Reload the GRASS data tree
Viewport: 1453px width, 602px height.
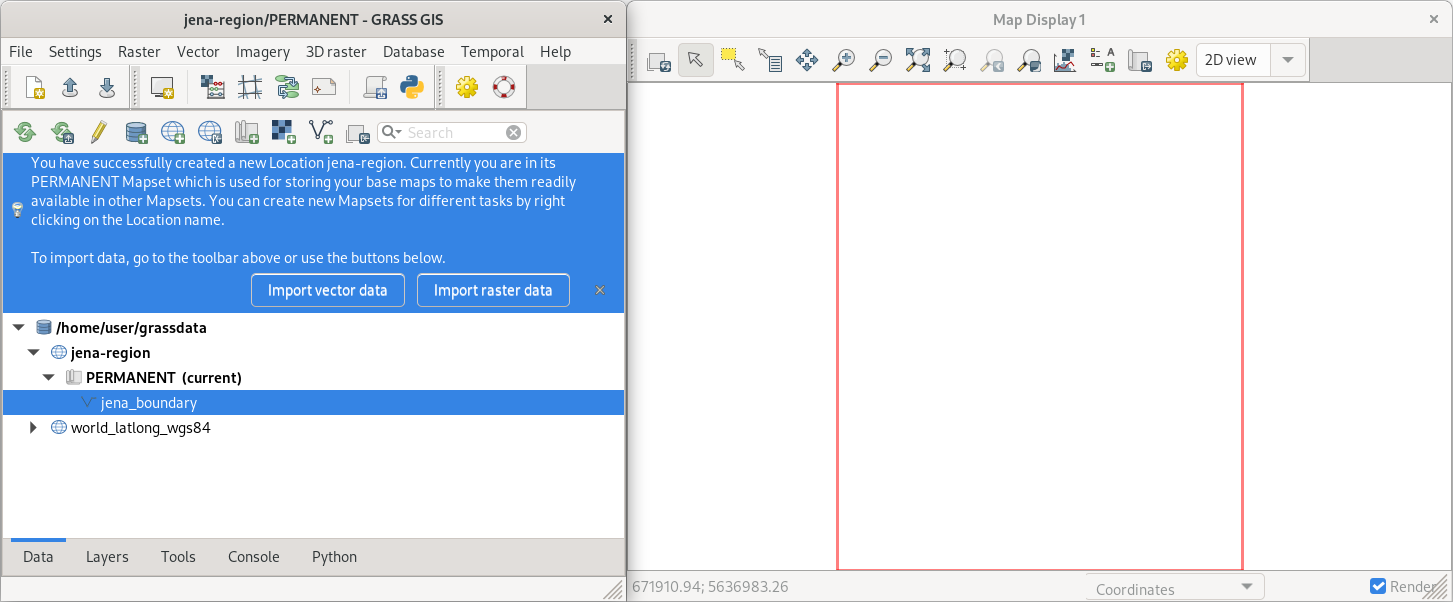click(x=25, y=132)
